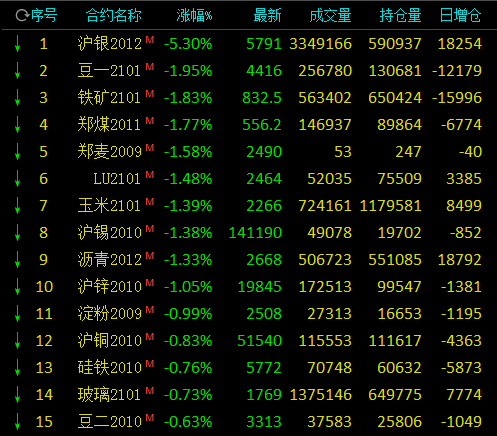This screenshot has width=497, height=436.
Task: Click the M marker next to LU2101
Action: [150, 175]
